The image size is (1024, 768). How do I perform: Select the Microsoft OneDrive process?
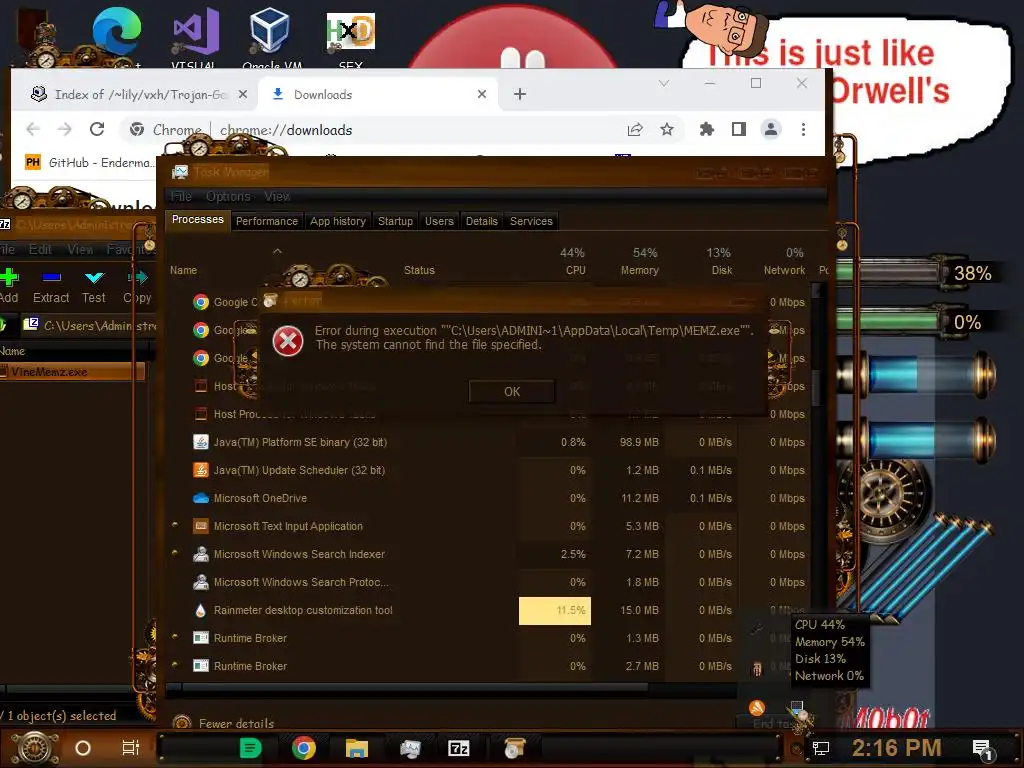click(x=490, y=498)
